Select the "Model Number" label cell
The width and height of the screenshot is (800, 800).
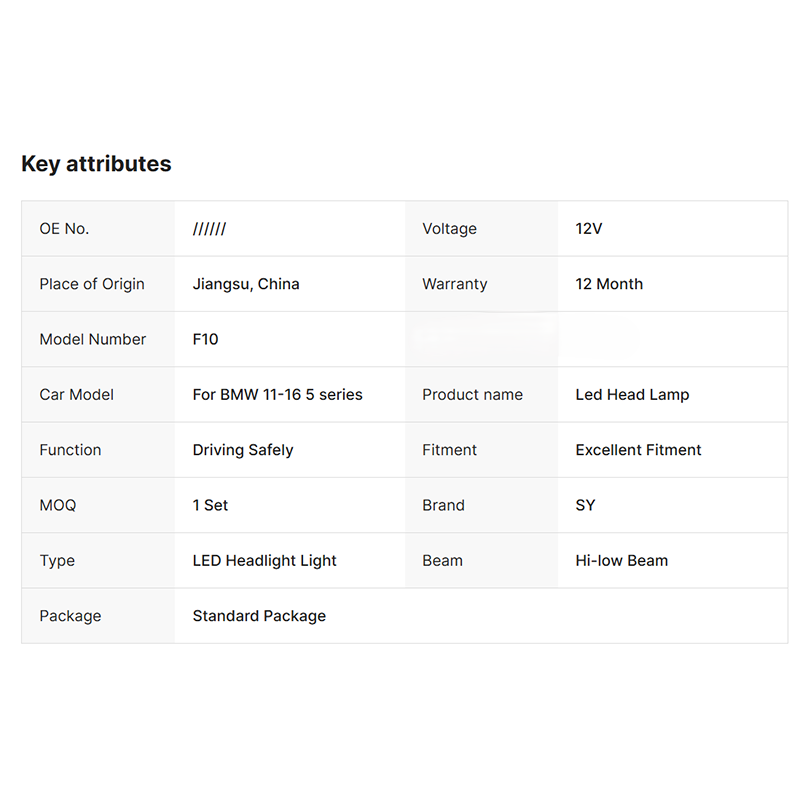click(x=93, y=339)
